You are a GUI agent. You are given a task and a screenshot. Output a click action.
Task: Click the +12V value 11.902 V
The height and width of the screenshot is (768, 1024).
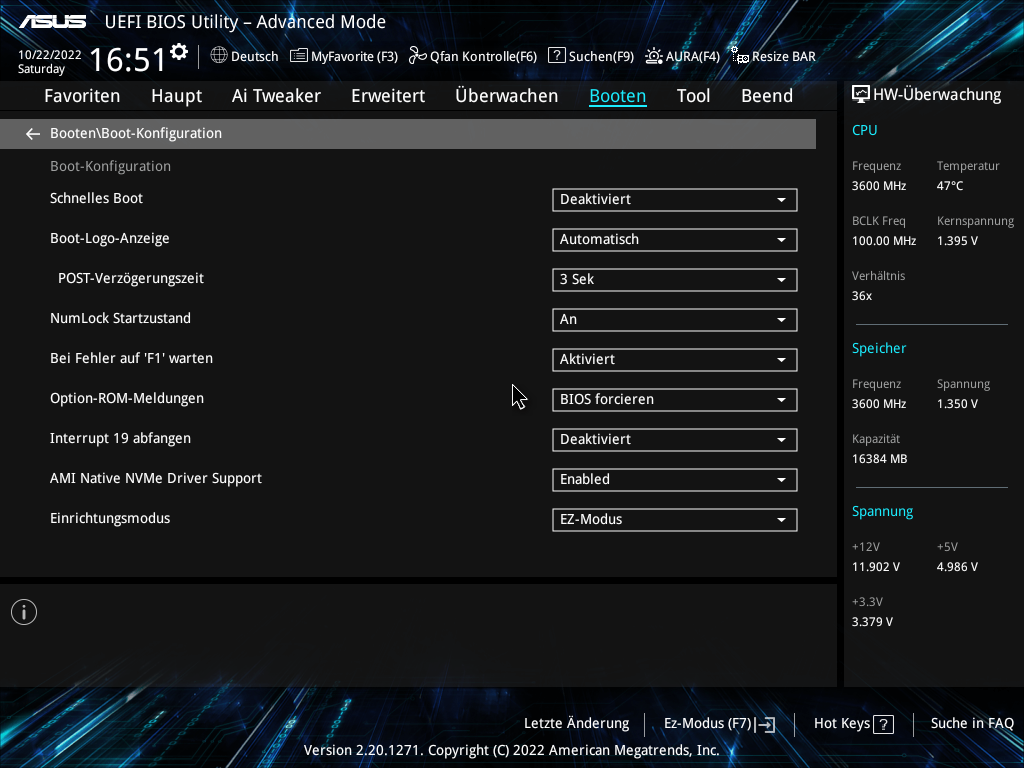click(x=876, y=568)
